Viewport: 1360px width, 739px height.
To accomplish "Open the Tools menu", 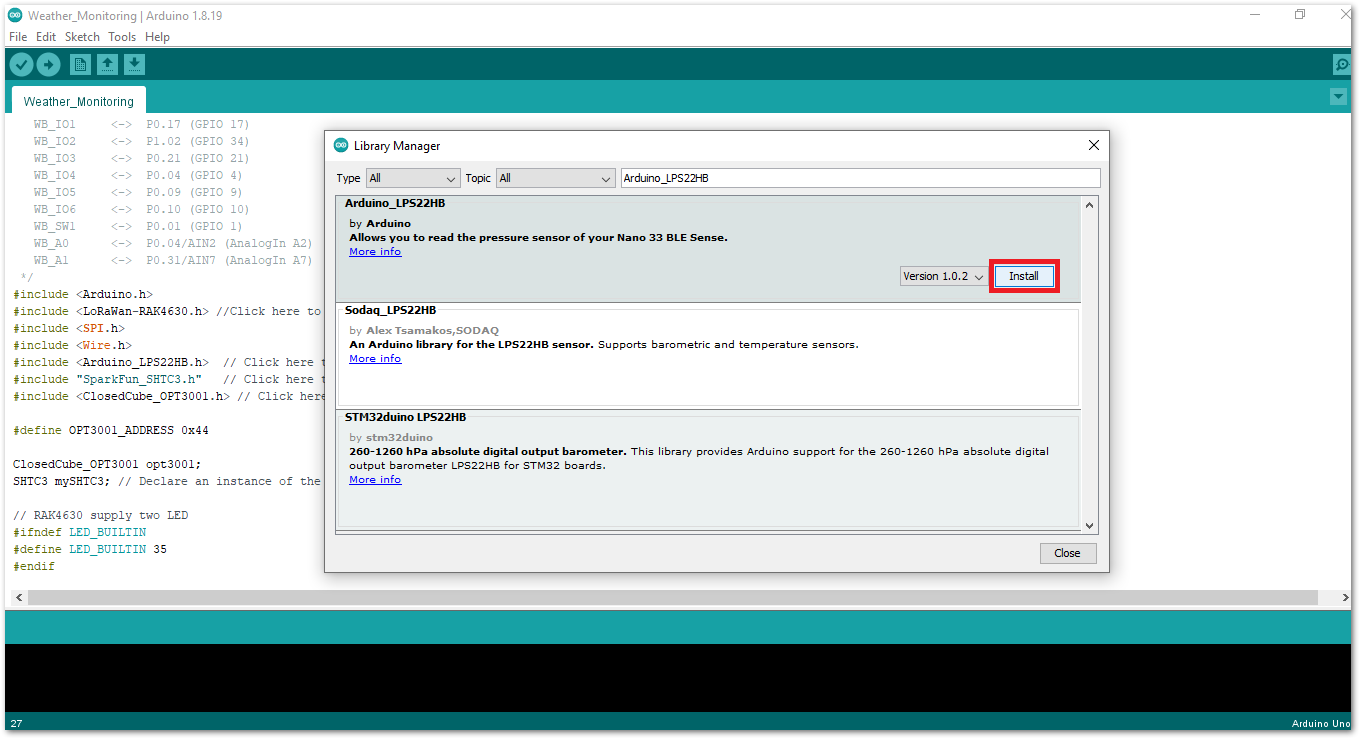I will 122,37.
